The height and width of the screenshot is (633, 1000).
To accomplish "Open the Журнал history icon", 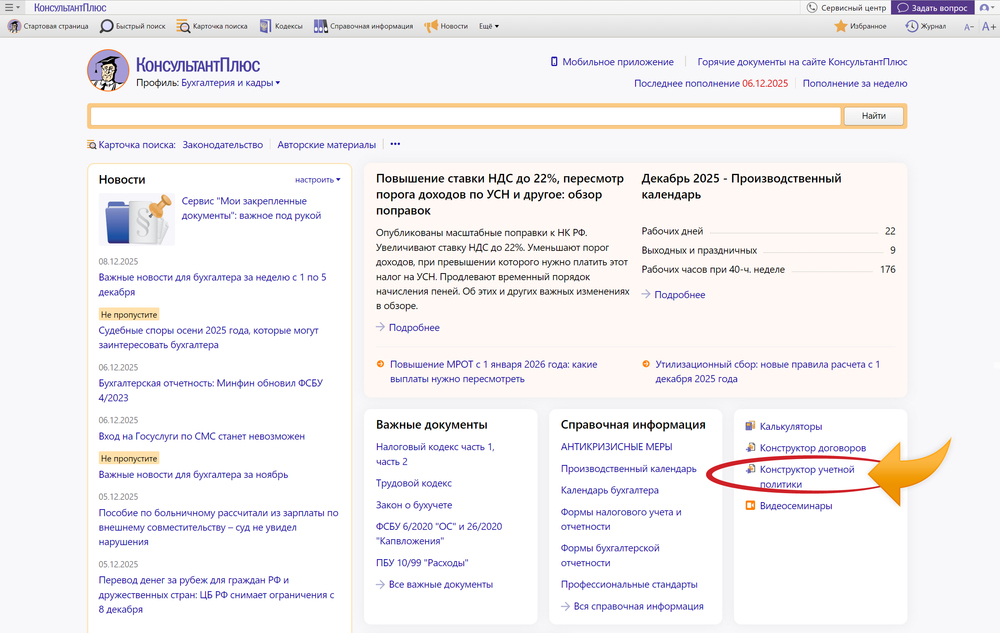I will click(911, 26).
